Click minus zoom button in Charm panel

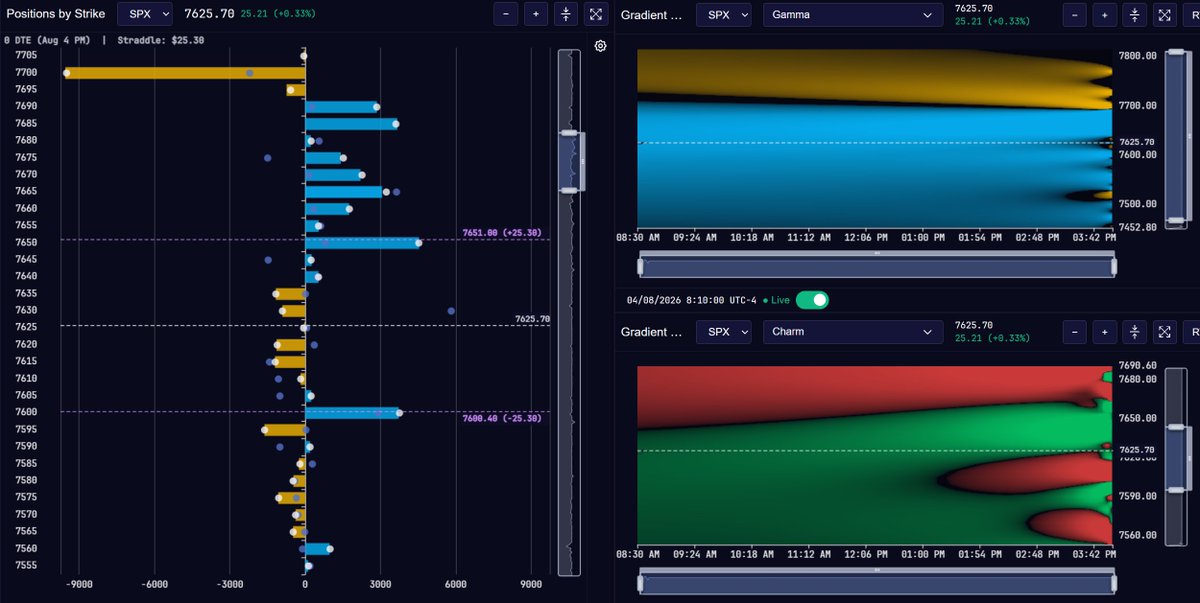[x=1074, y=332]
